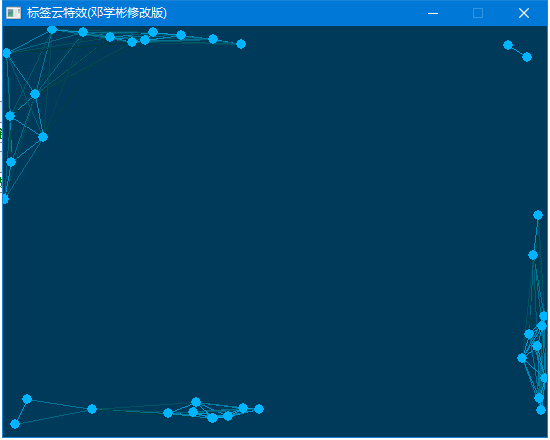
Task: Click the window title 标签云特效(邓学彬修改版)
Action: click(97, 13)
